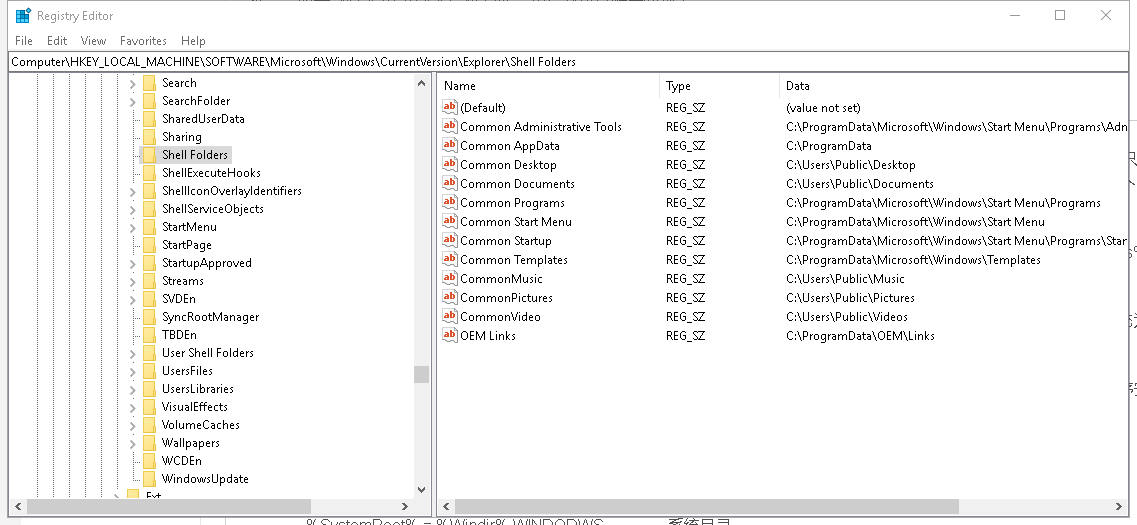Expand the Search key

[x=133, y=83]
